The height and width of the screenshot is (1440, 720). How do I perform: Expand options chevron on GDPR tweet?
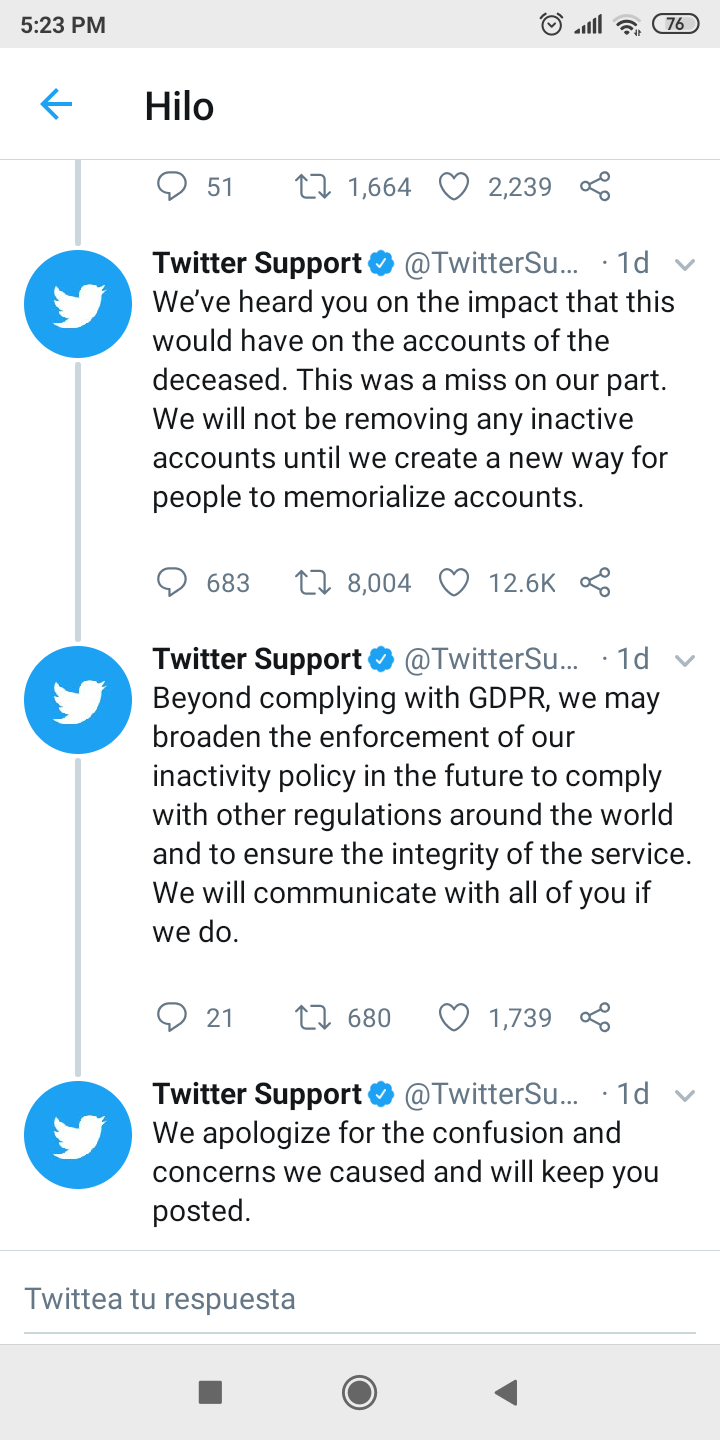coord(685,661)
